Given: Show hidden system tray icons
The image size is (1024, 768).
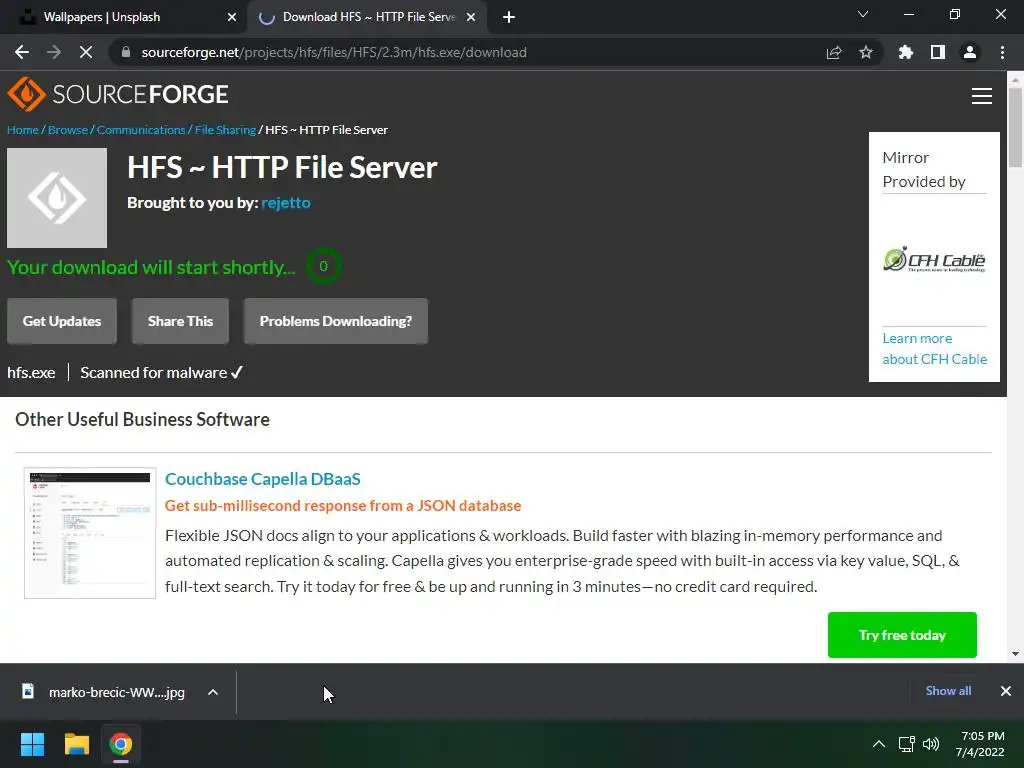Looking at the screenshot, I should click(x=879, y=744).
